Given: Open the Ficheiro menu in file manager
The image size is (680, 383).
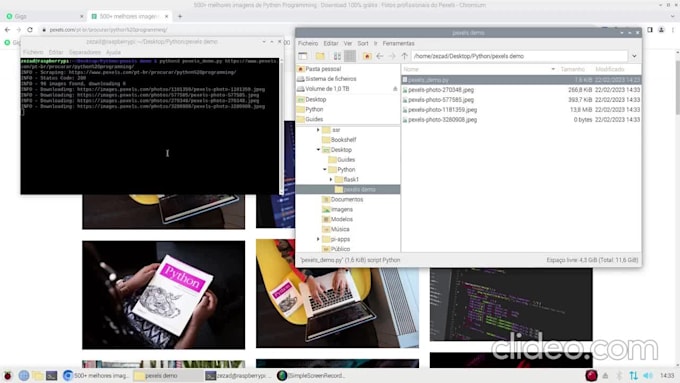Looking at the screenshot, I should (308, 43).
